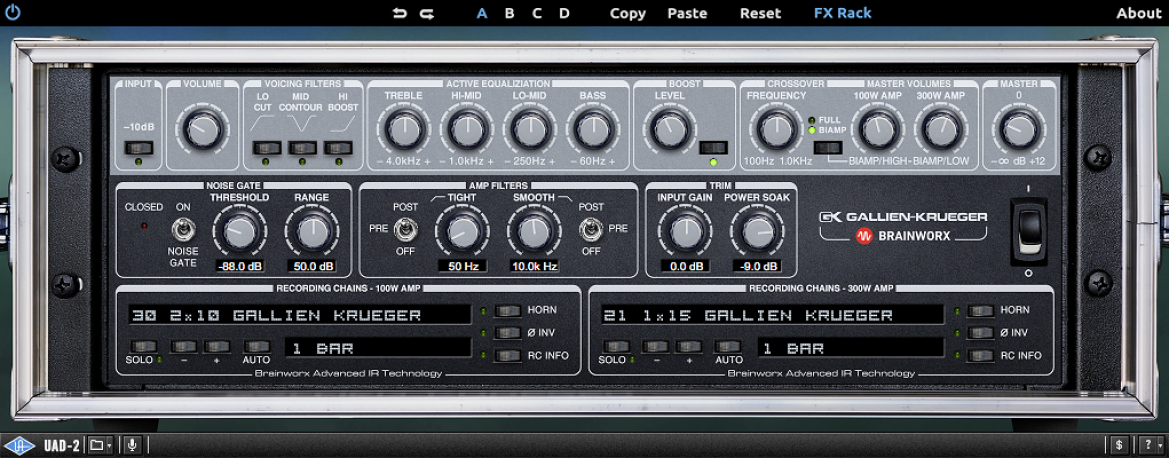Open the UAD-2 folder preset menu
The height and width of the screenshot is (458, 1169).
(100, 445)
